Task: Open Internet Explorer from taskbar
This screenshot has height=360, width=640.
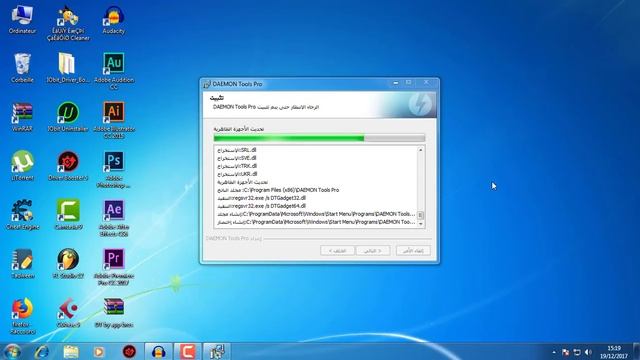Action: [42, 351]
